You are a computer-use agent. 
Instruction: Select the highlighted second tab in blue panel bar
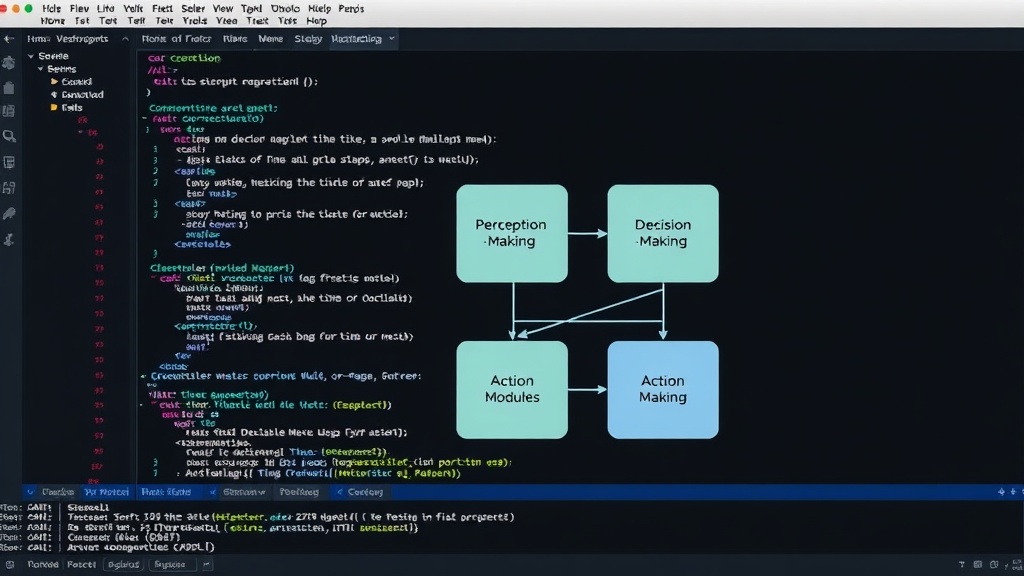(106, 492)
